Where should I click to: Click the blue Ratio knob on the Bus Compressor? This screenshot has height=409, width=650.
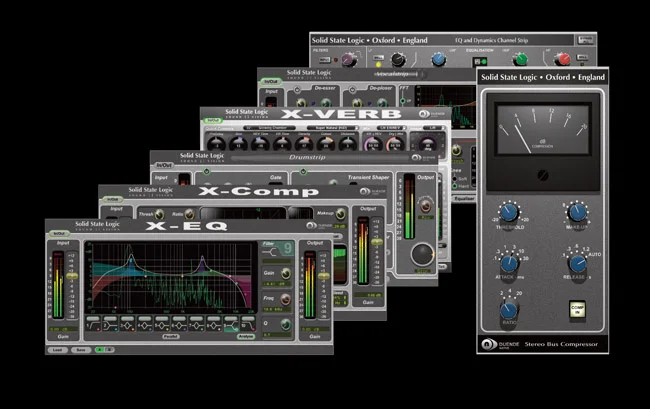(509, 310)
